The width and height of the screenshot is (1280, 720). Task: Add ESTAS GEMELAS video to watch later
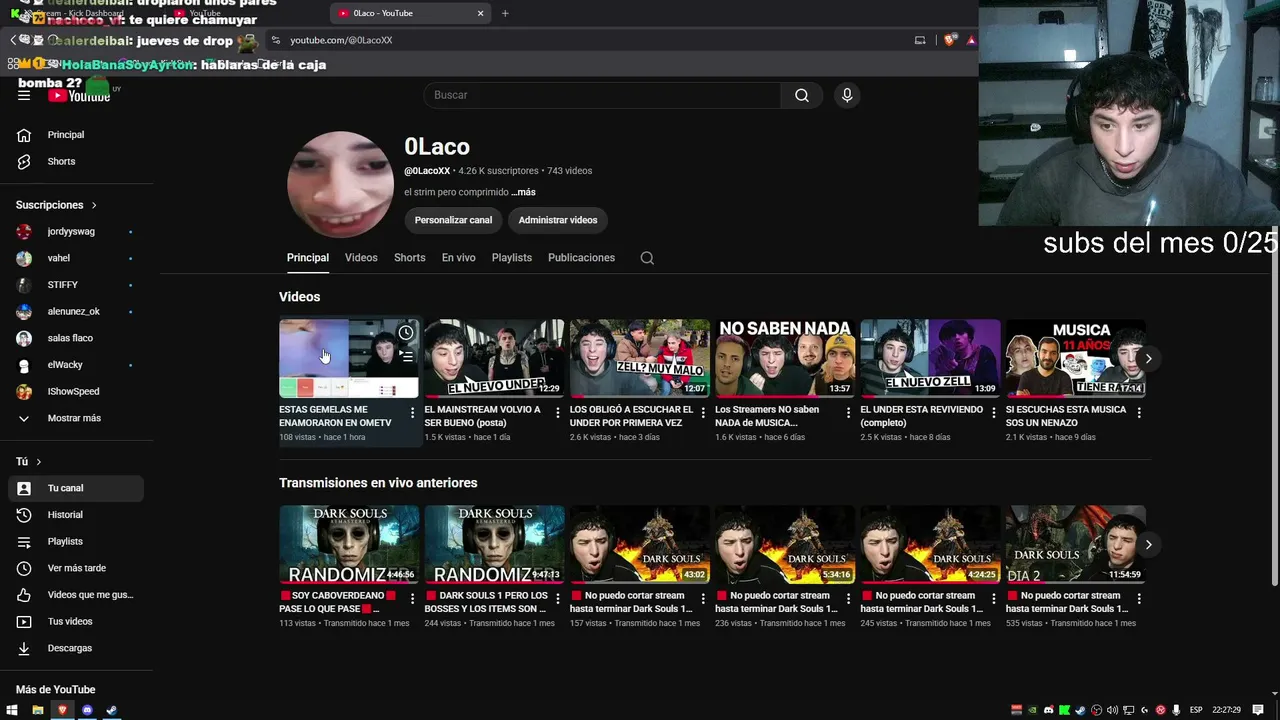point(406,333)
